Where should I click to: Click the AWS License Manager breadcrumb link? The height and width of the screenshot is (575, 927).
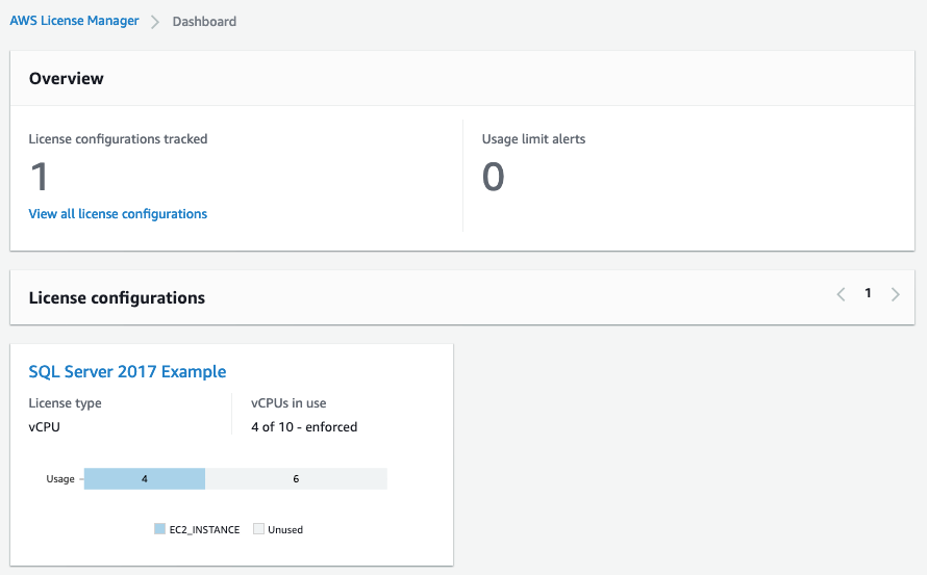coord(74,20)
